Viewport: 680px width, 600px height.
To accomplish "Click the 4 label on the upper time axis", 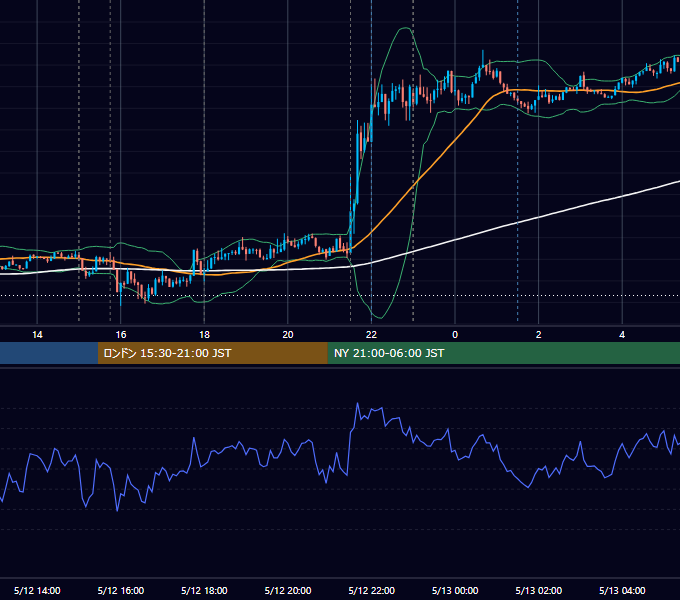I will point(622,335).
